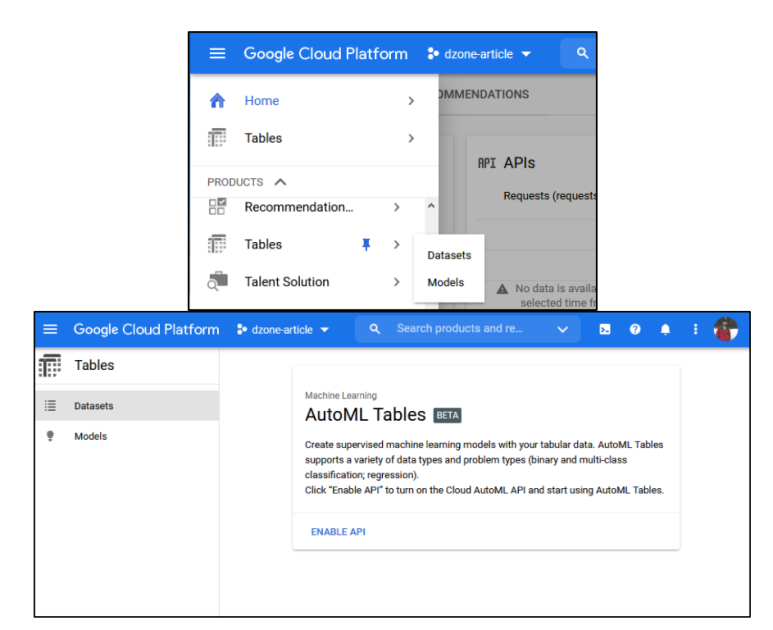Click magnifier icon in lower search bar
The width and height of the screenshot is (773, 630).
click(x=375, y=329)
